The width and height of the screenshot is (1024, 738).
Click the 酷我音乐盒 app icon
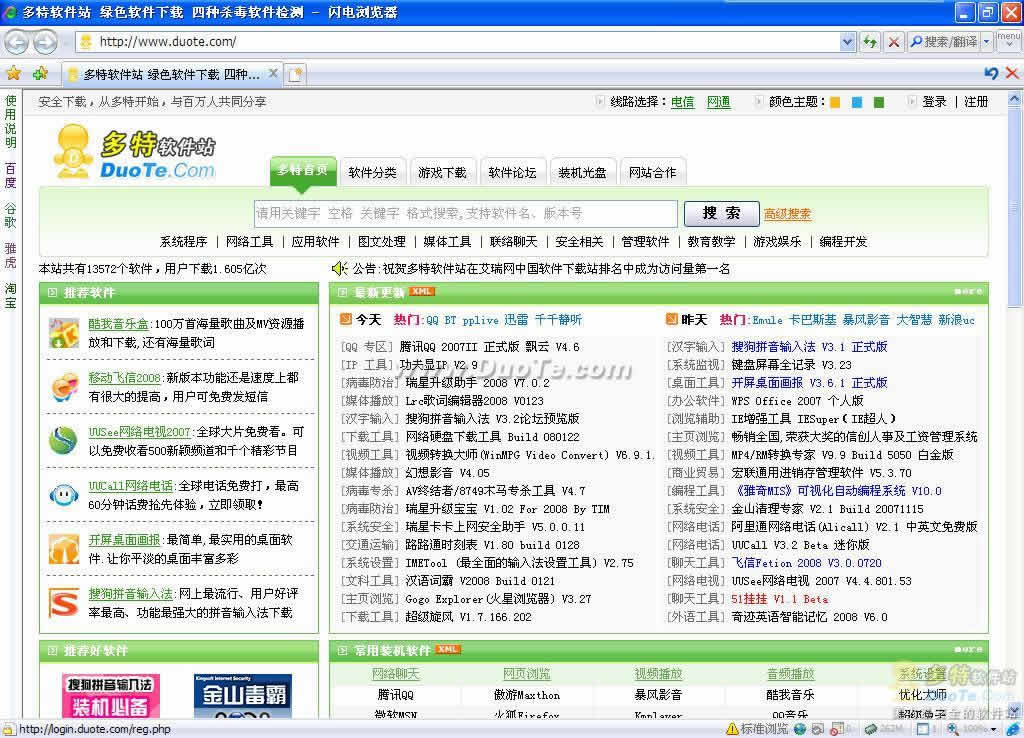click(x=64, y=333)
